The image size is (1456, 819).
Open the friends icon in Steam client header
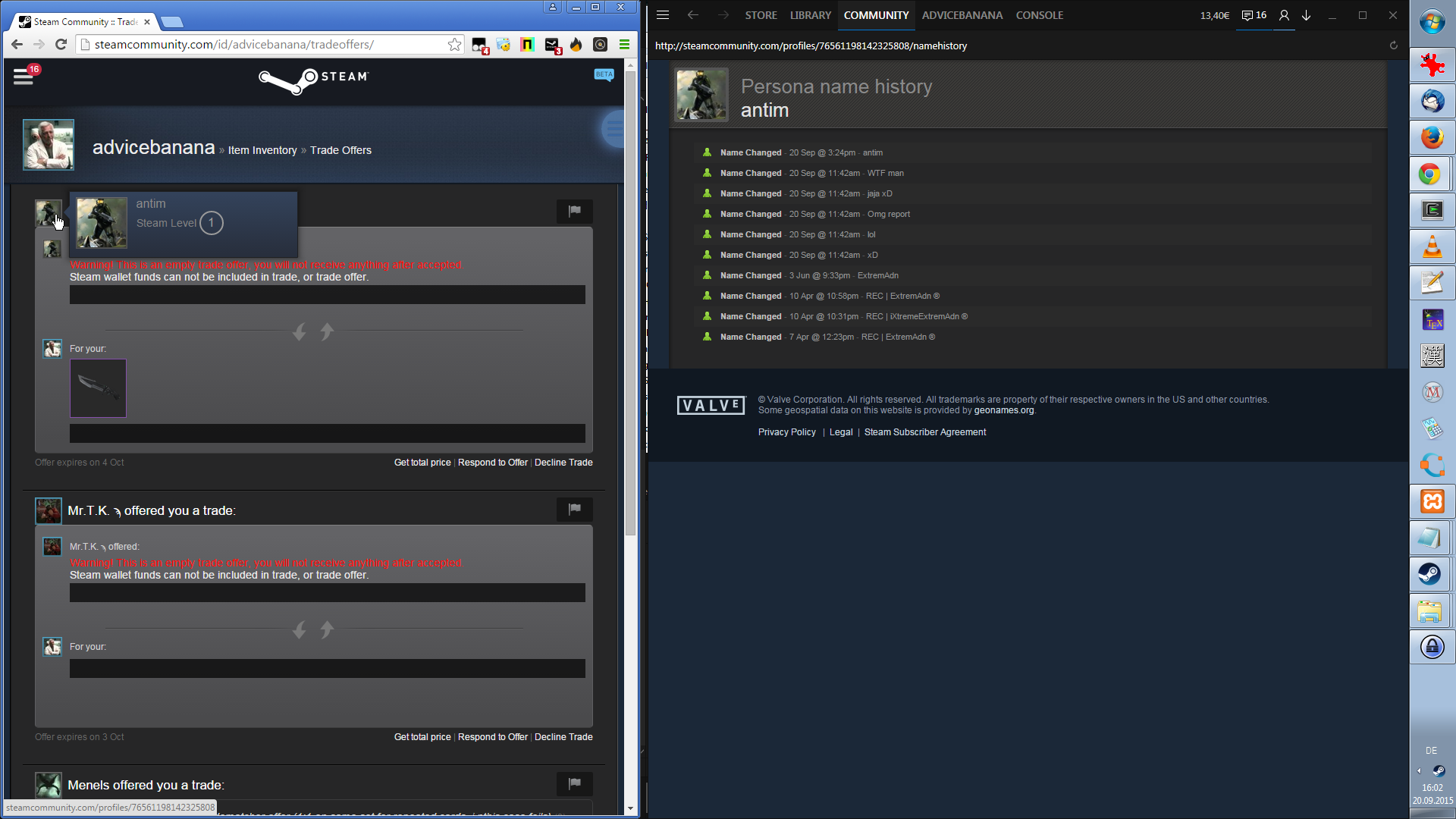pos(1284,15)
